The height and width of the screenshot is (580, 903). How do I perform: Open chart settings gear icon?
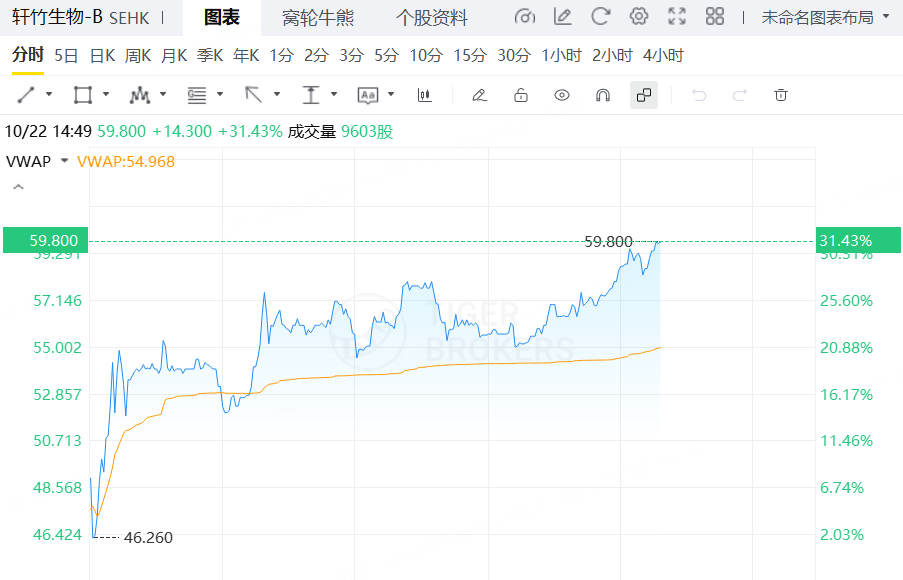click(x=639, y=16)
